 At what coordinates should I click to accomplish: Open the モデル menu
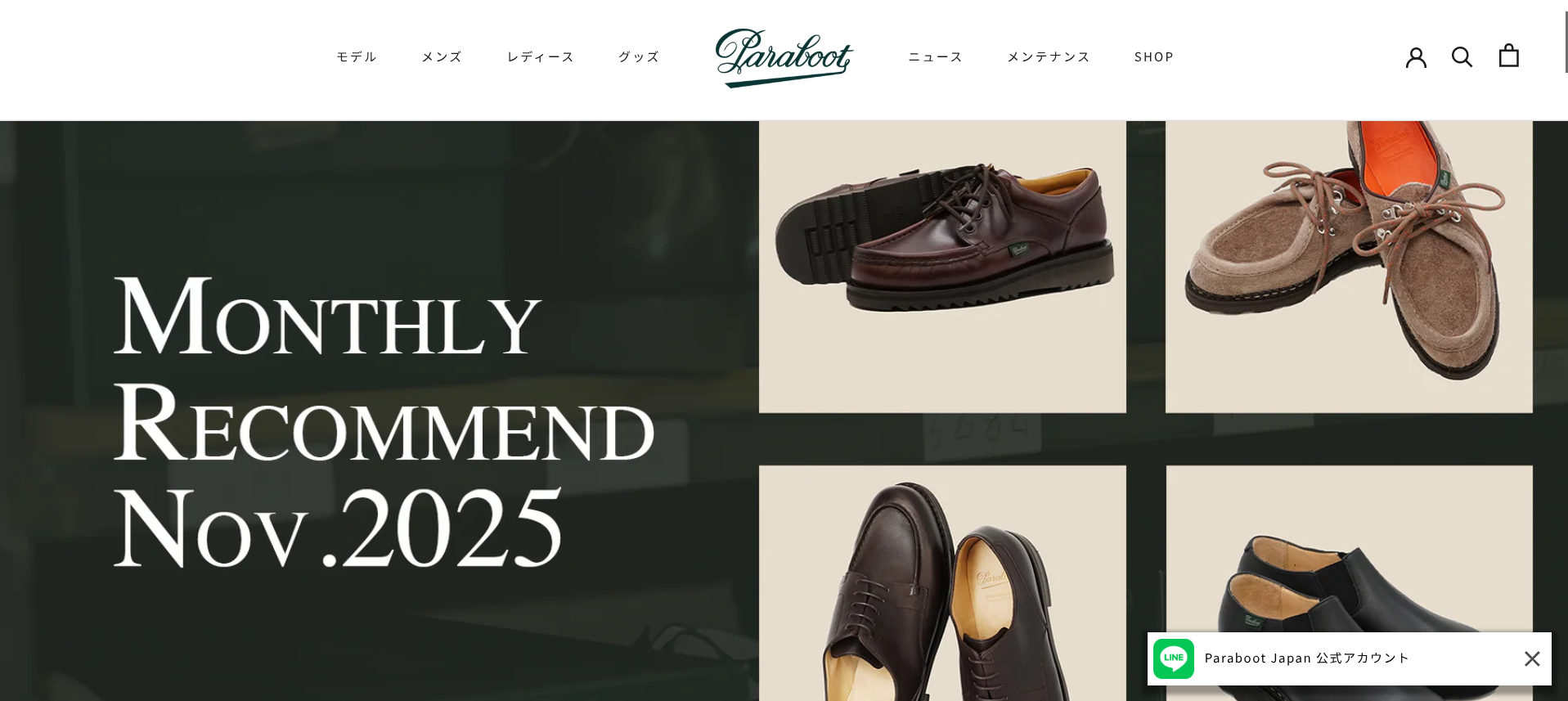coord(357,56)
